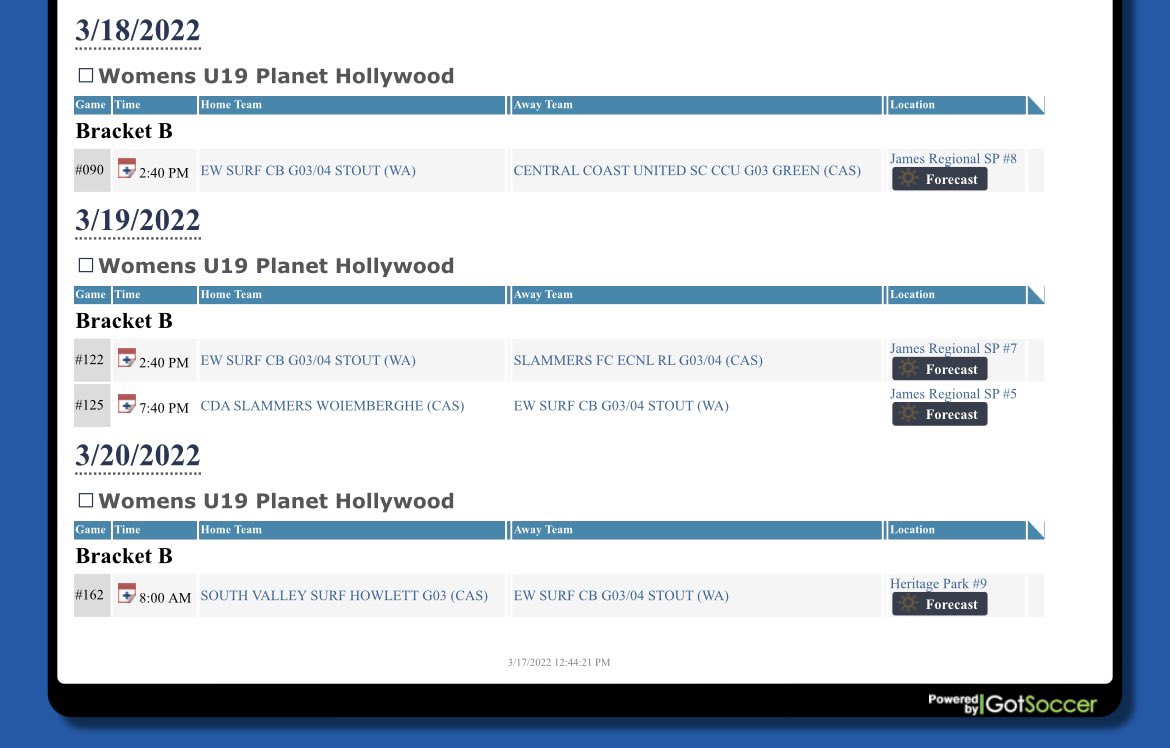Viewport: 1170px width, 748px height.
Task: Open Heritage Park #9 location link
Action: coord(938,583)
